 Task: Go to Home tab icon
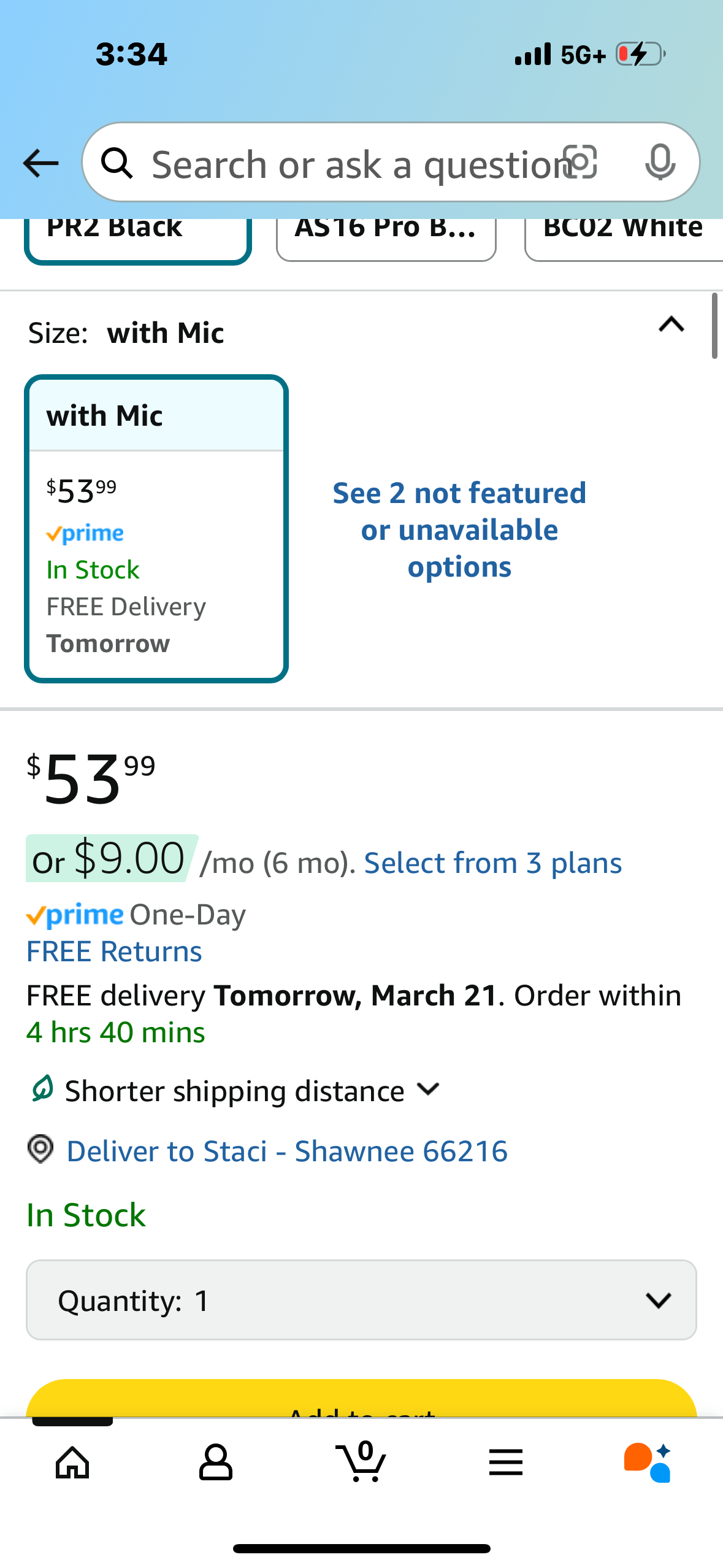click(72, 1462)
